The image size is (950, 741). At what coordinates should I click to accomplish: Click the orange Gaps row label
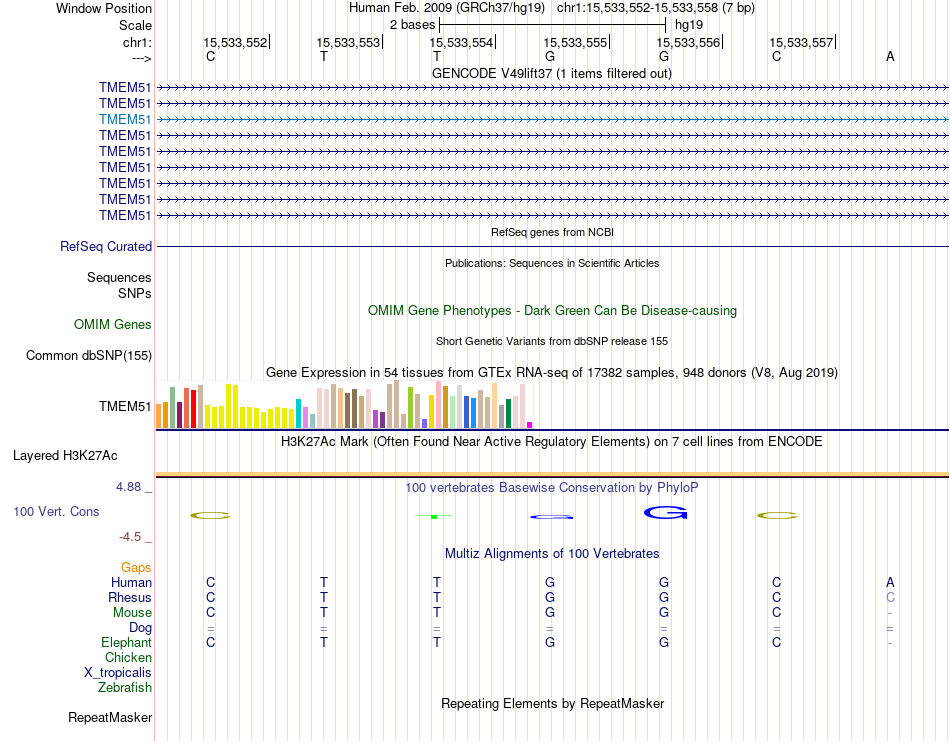(136, 567)
